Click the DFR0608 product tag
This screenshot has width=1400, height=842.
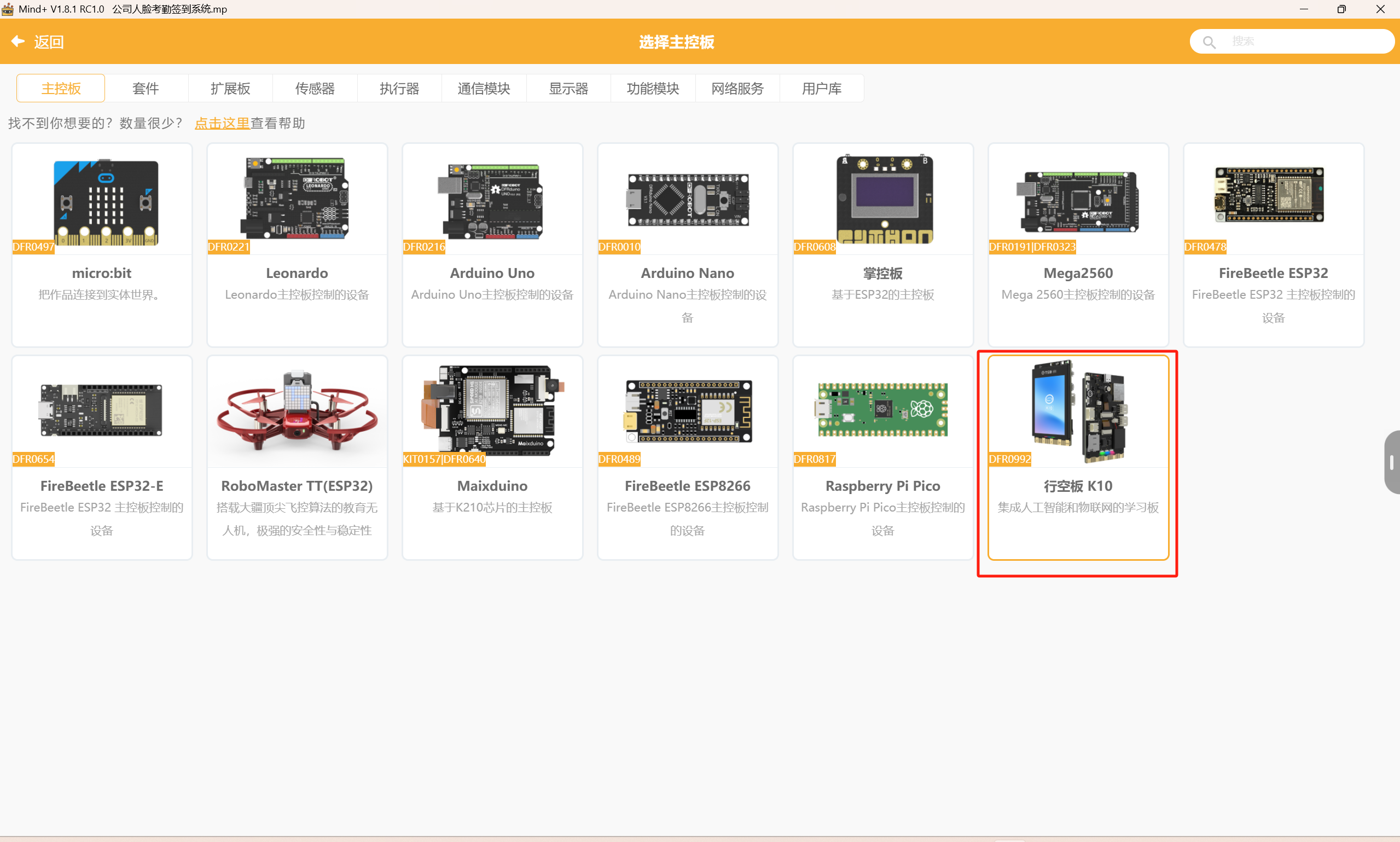pos(815,247)
